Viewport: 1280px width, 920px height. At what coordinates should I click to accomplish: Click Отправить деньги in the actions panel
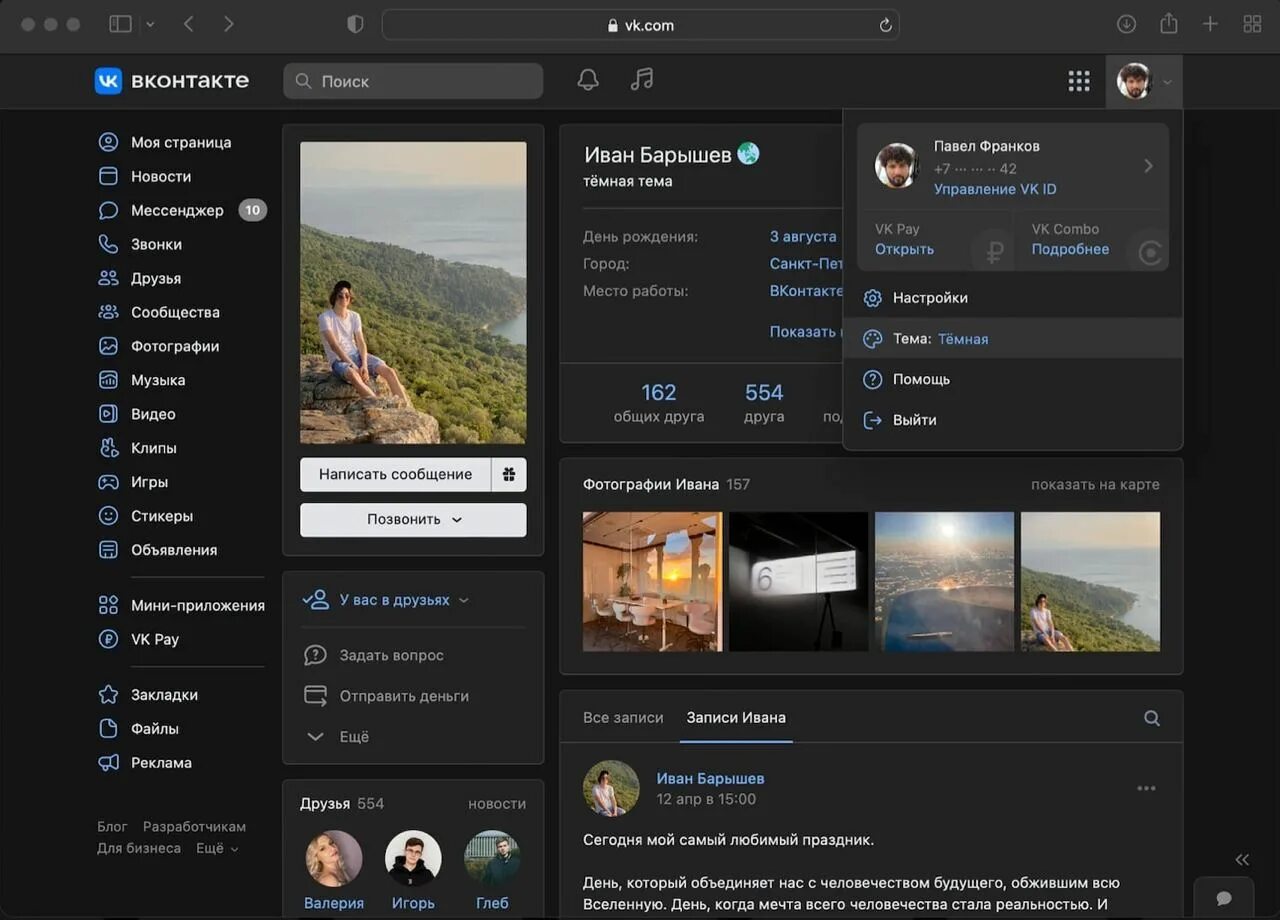tap(404, 696)
